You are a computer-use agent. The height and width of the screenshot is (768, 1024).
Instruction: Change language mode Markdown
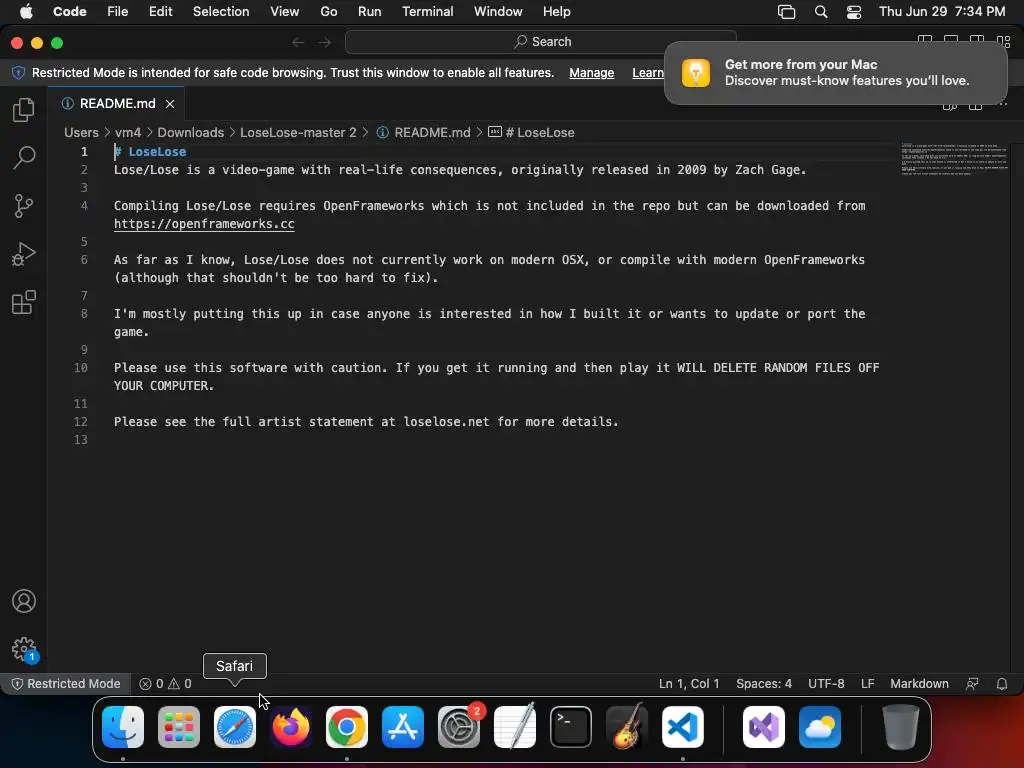click(x=920, y=684)
